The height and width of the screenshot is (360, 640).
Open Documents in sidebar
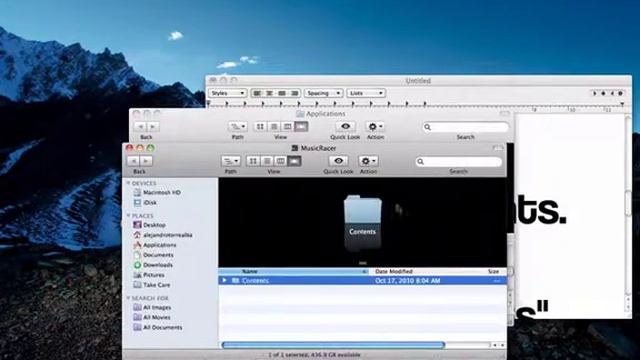pos(153,255)
